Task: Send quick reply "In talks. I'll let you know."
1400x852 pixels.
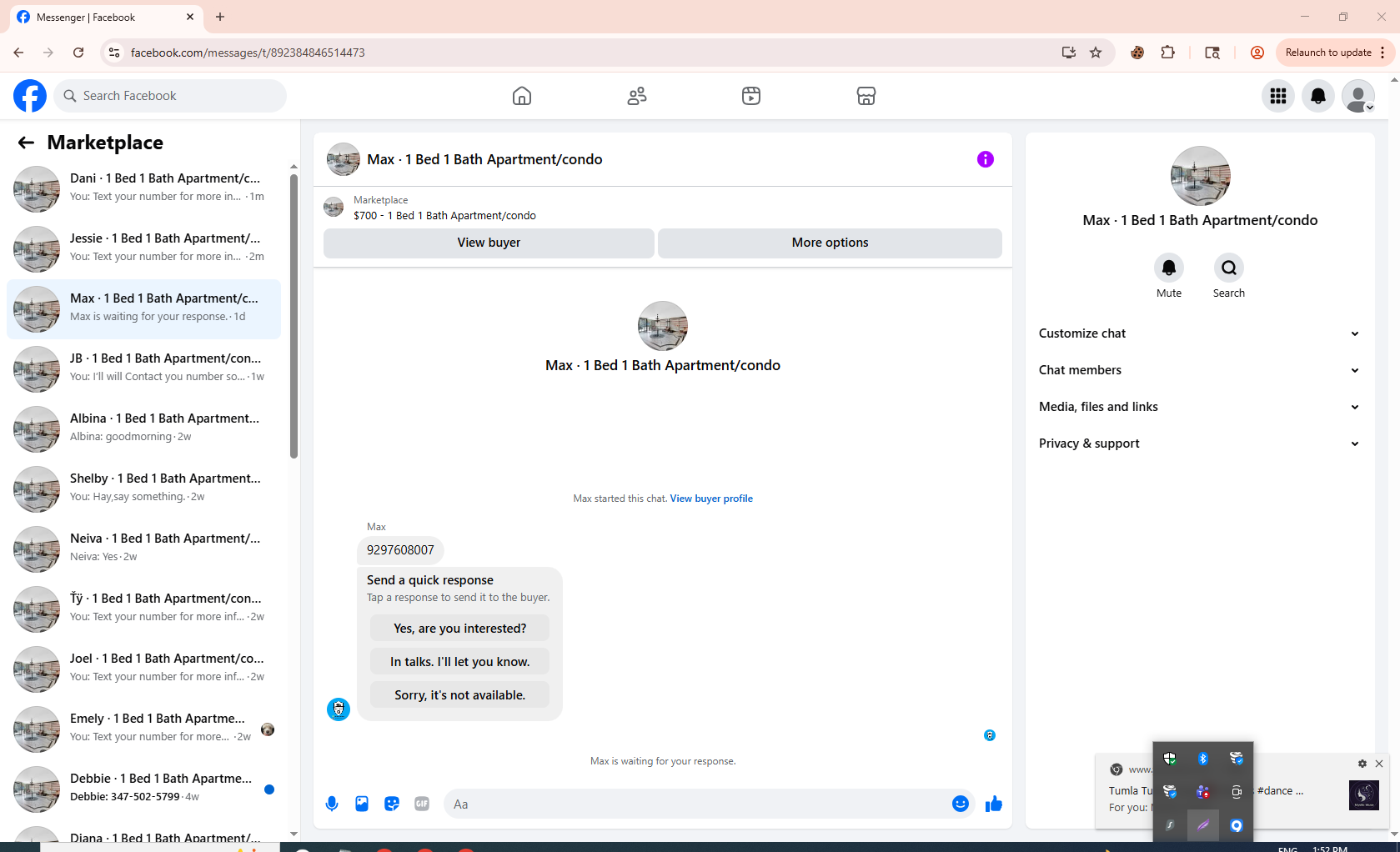Action: tap(460, 662)
